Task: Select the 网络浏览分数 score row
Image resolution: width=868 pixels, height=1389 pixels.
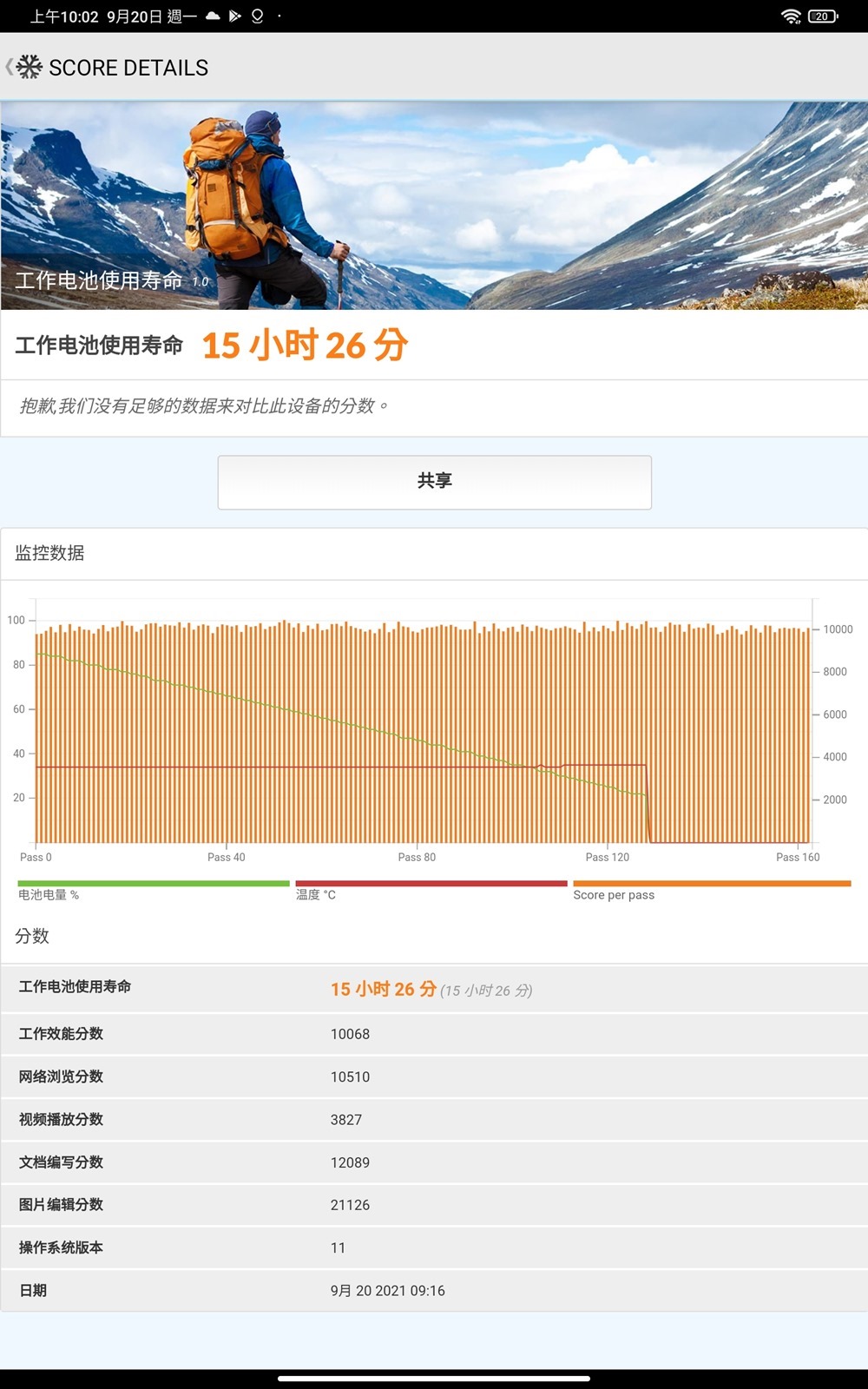Action: click(434, 1076)
